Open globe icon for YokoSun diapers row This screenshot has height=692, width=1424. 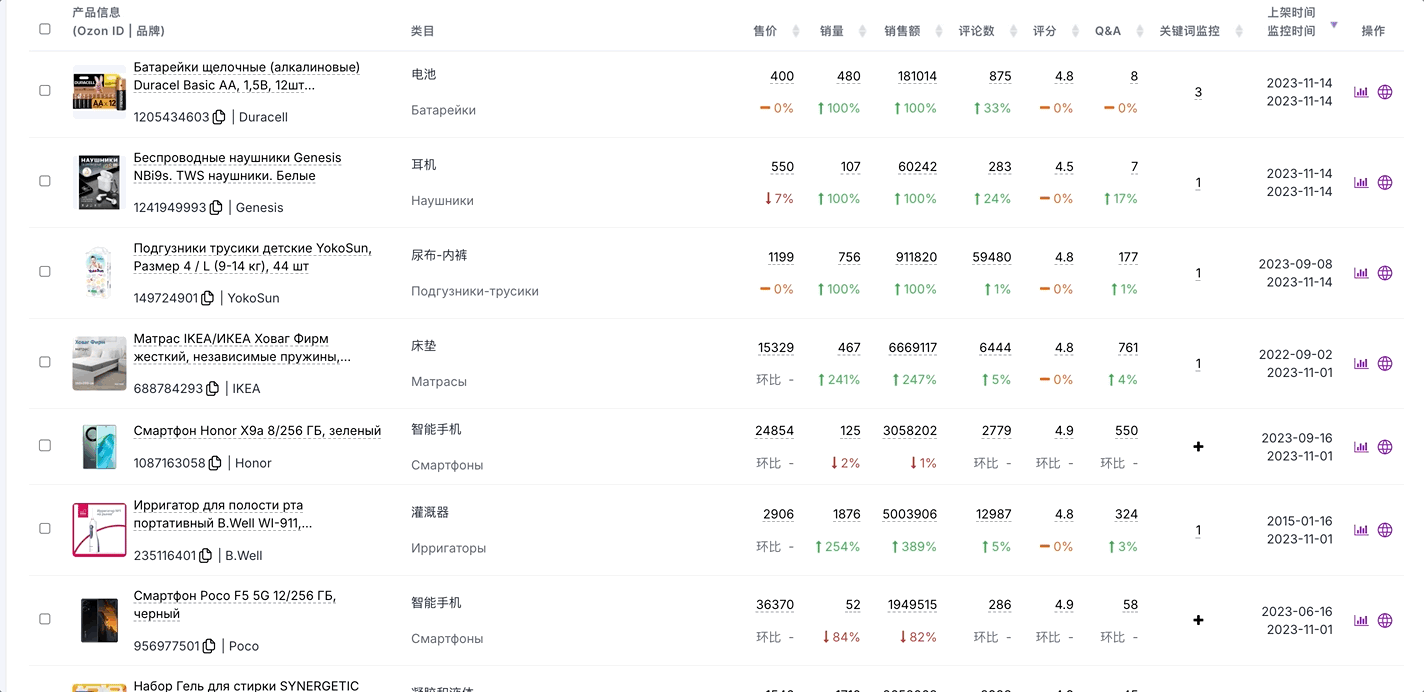tap(1385, 273)
